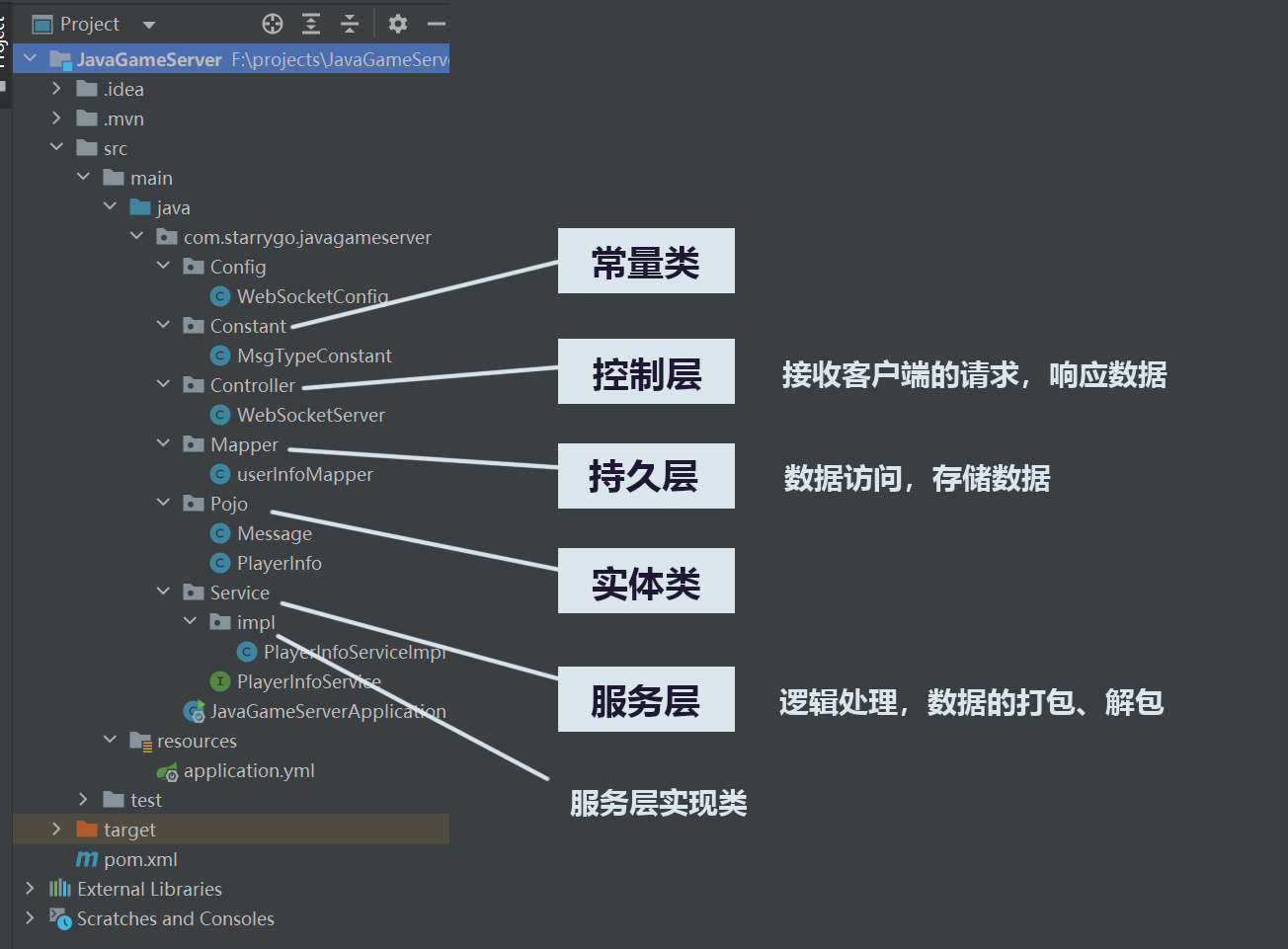Expand the test folder
This screenshot has width=1288, height=949.
[x=83, y=800]
